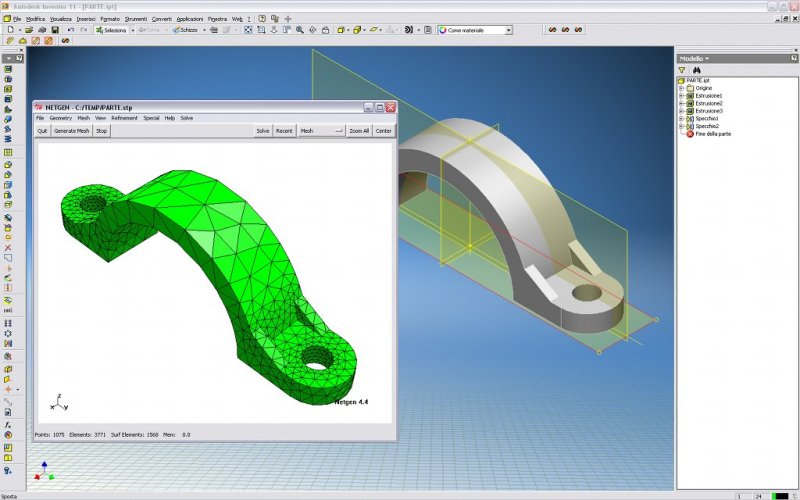
Task: Open the Converti menu
Action: point(162,19)
